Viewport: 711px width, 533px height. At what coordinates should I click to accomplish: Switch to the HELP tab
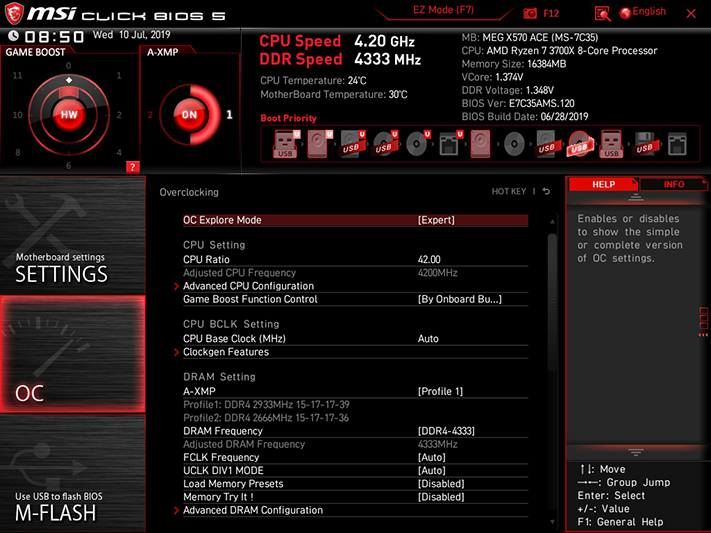(x=603, y=184)
